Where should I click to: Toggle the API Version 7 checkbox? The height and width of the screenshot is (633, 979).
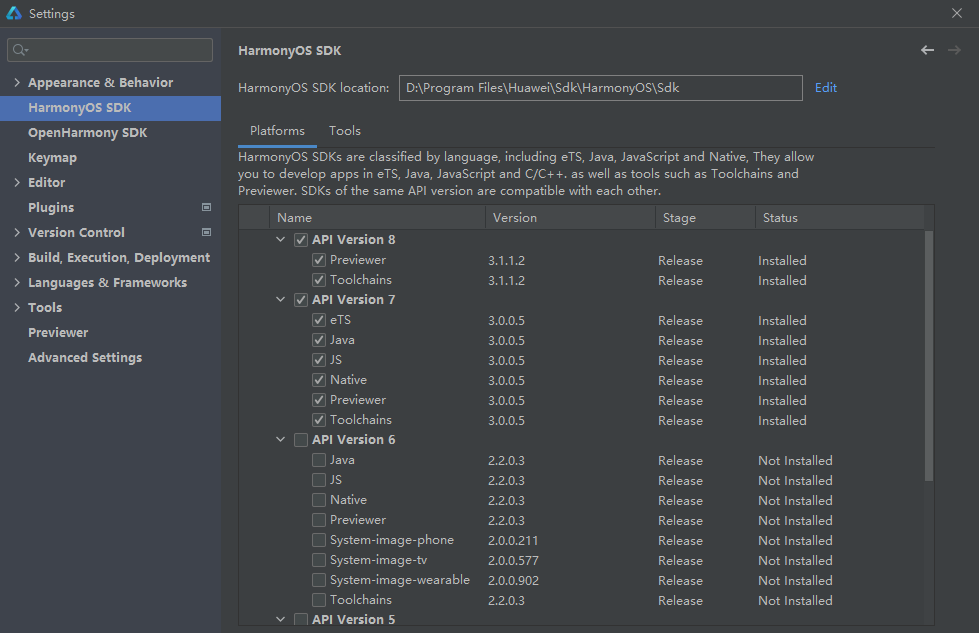pyautogui.click(x=301, y=300)
